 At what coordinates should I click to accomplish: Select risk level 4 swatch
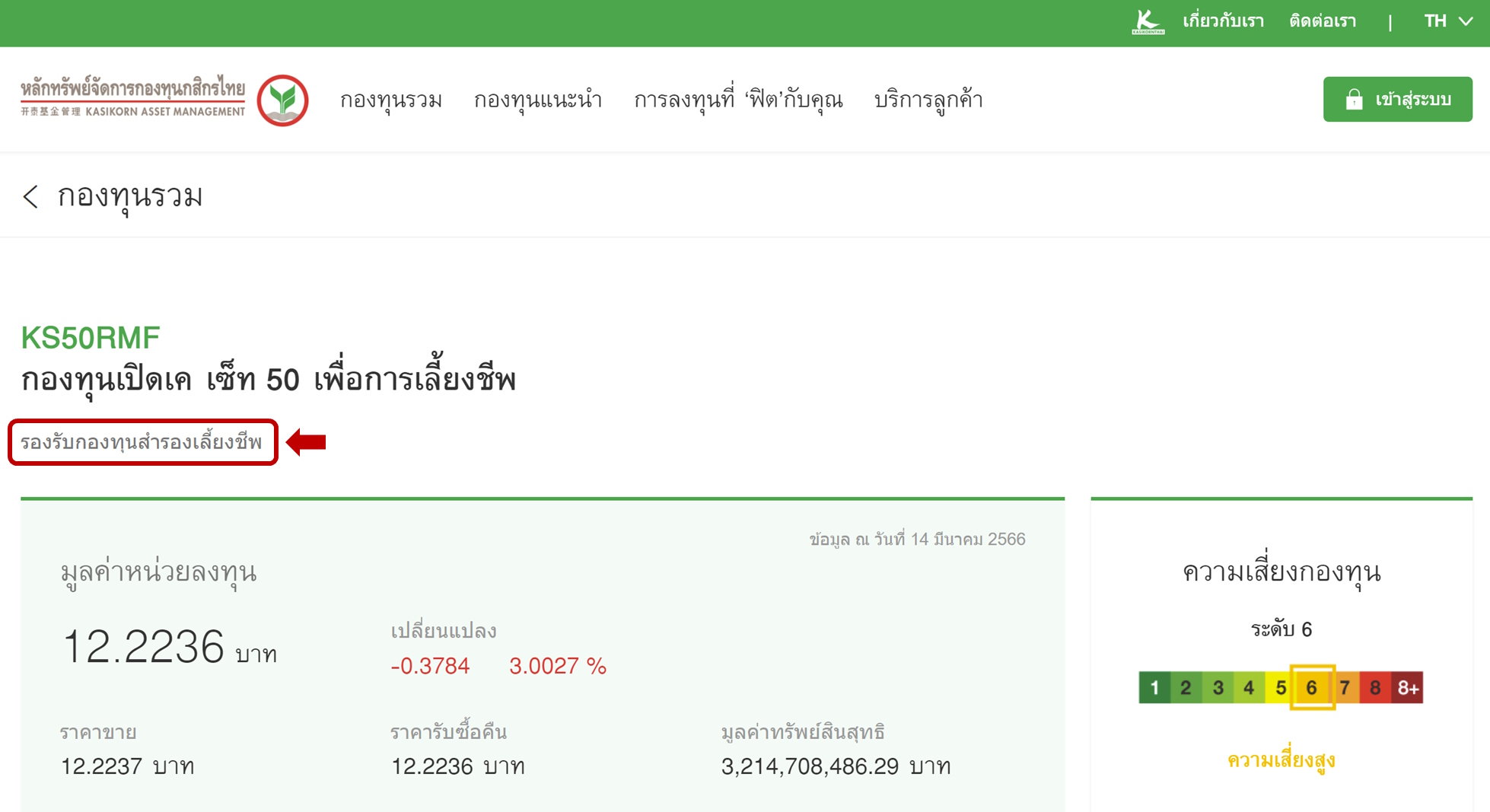click(1249, 688)
